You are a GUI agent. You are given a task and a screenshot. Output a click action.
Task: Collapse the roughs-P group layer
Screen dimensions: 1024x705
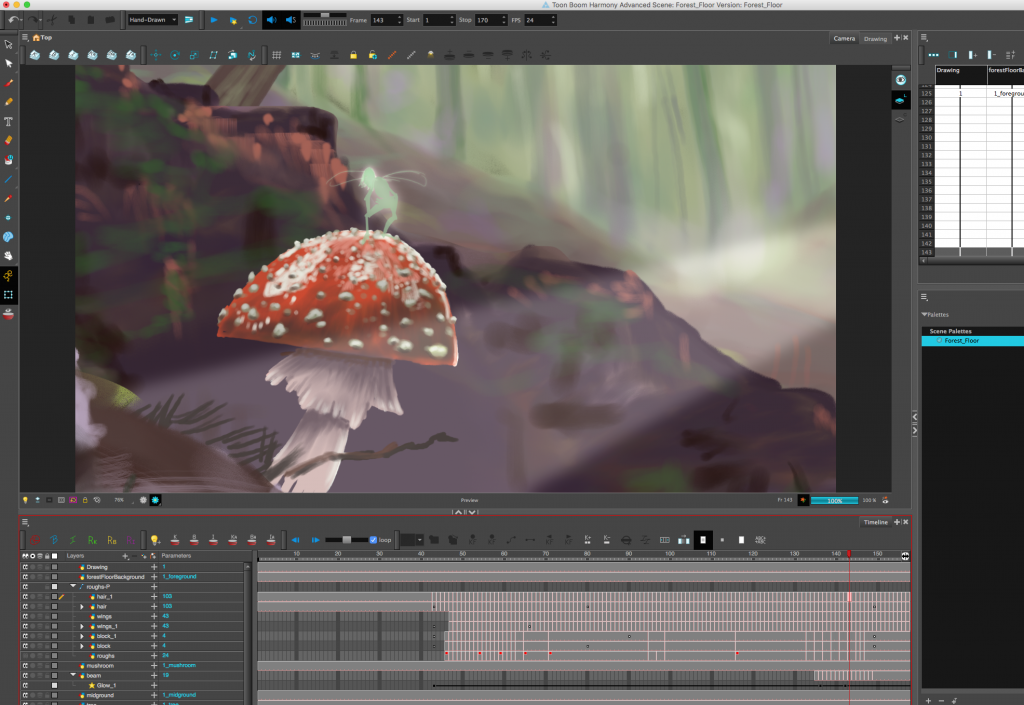73,587
